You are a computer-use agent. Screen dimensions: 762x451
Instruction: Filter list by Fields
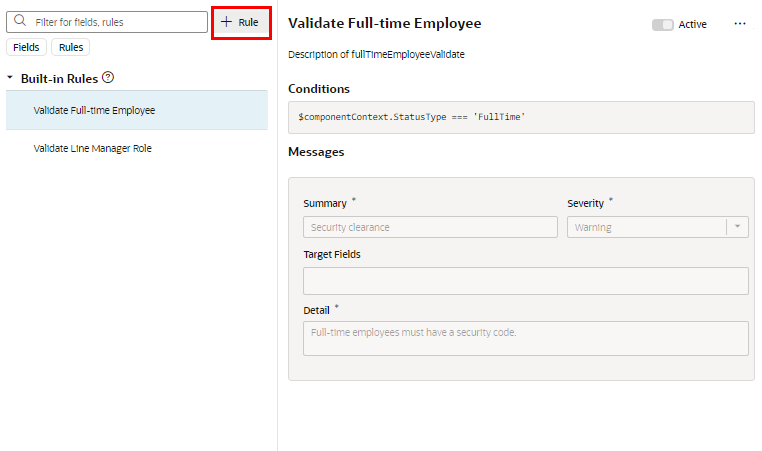[26, 47]
